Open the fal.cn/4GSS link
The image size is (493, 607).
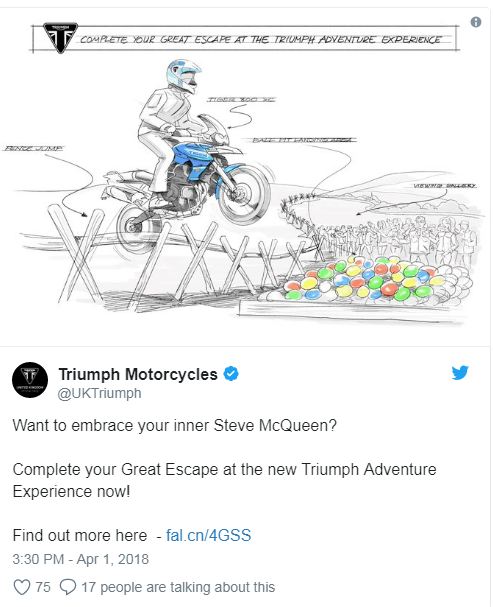208,535
